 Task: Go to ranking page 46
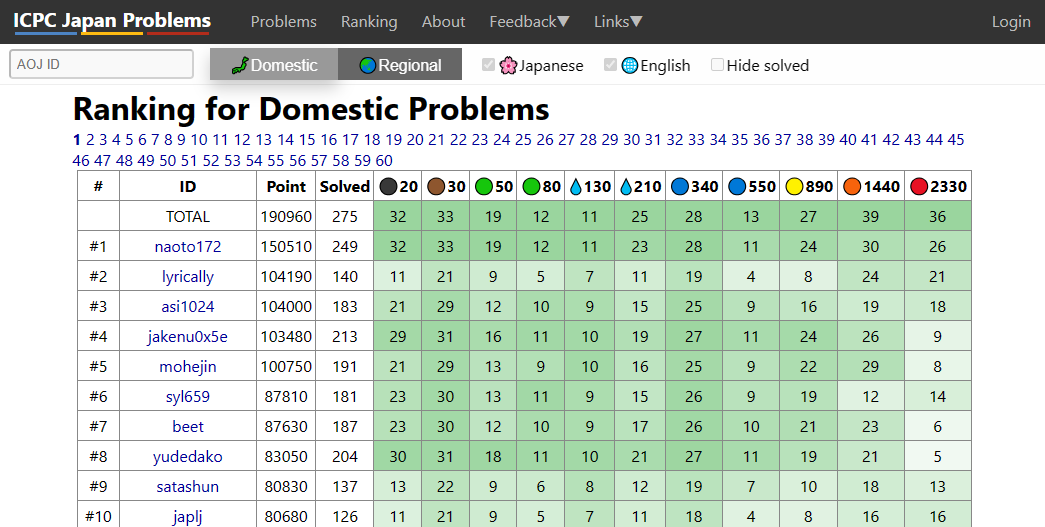click(81, 161)
